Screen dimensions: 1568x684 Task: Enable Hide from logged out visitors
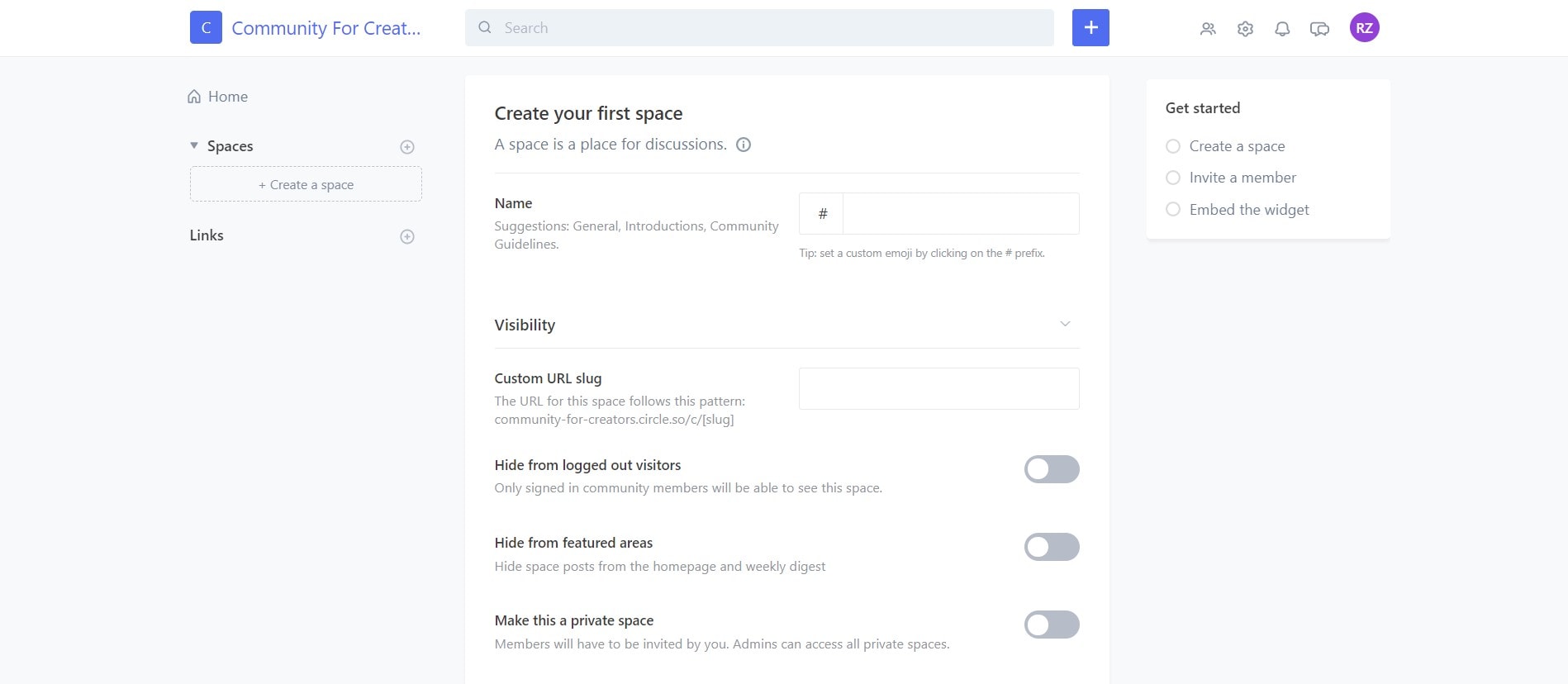tap(1052, 469)
